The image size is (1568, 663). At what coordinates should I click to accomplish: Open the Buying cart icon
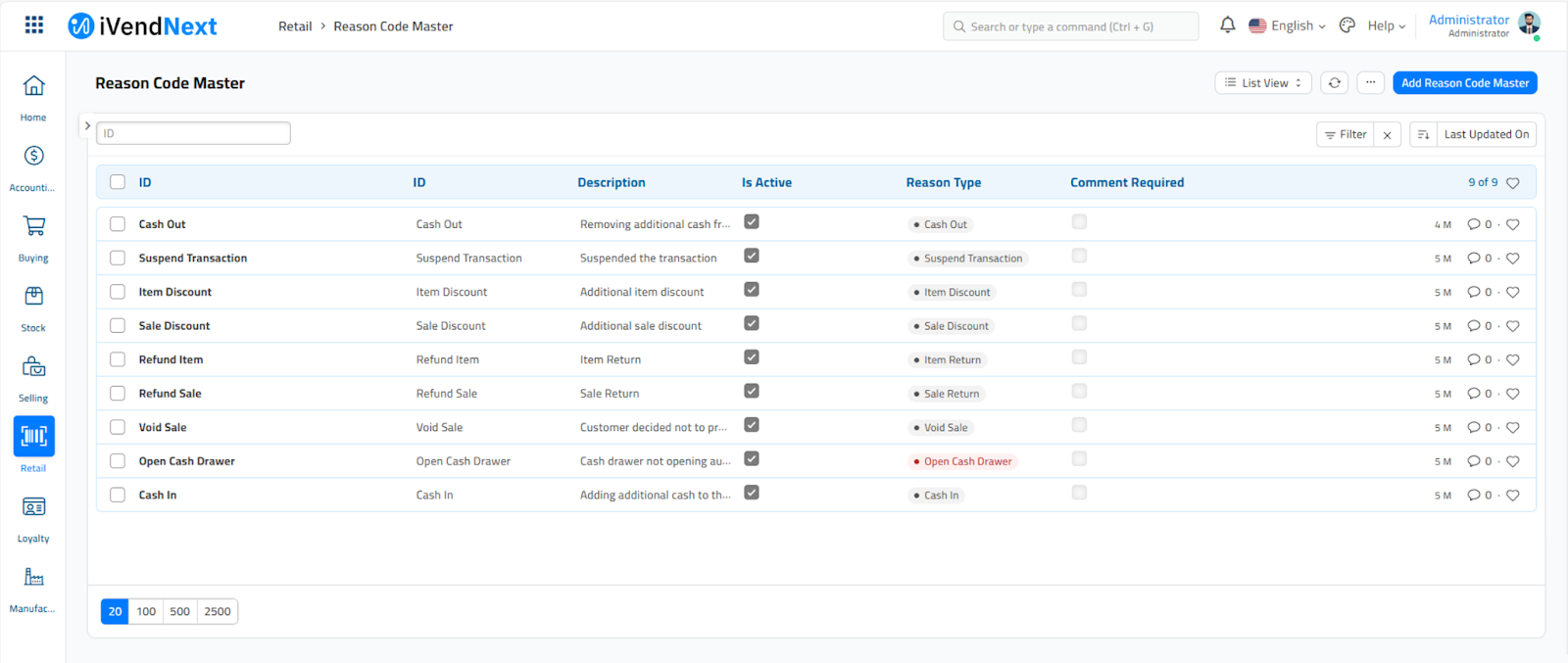(x=33, y=227)
